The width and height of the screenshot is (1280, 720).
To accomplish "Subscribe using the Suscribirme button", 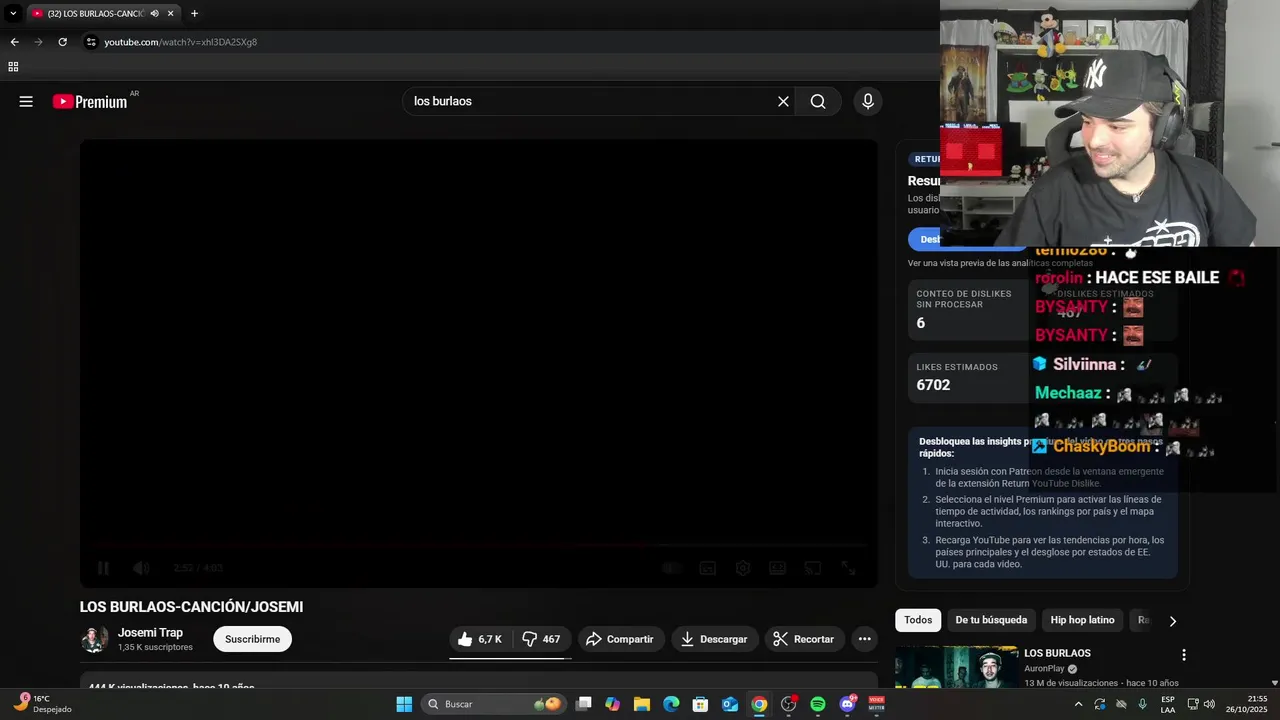I will [252, 639].
